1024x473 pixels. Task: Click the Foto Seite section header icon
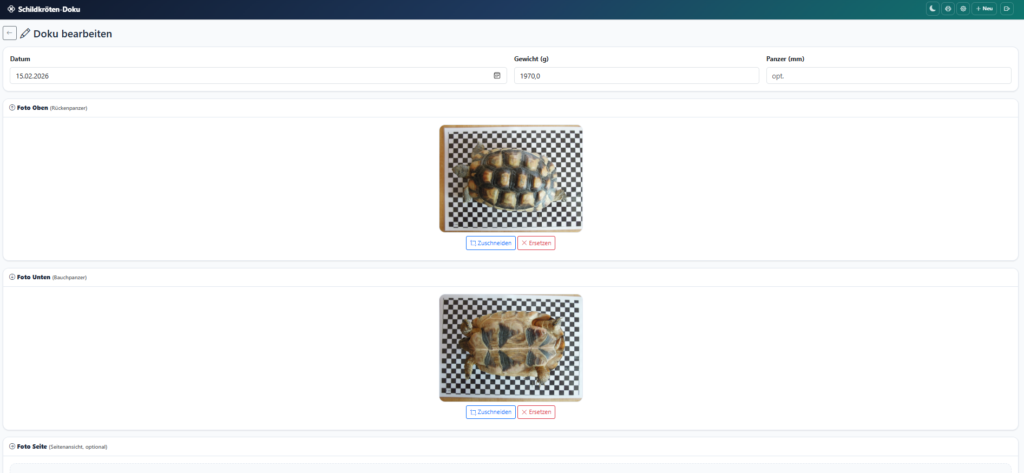point(12,446)
